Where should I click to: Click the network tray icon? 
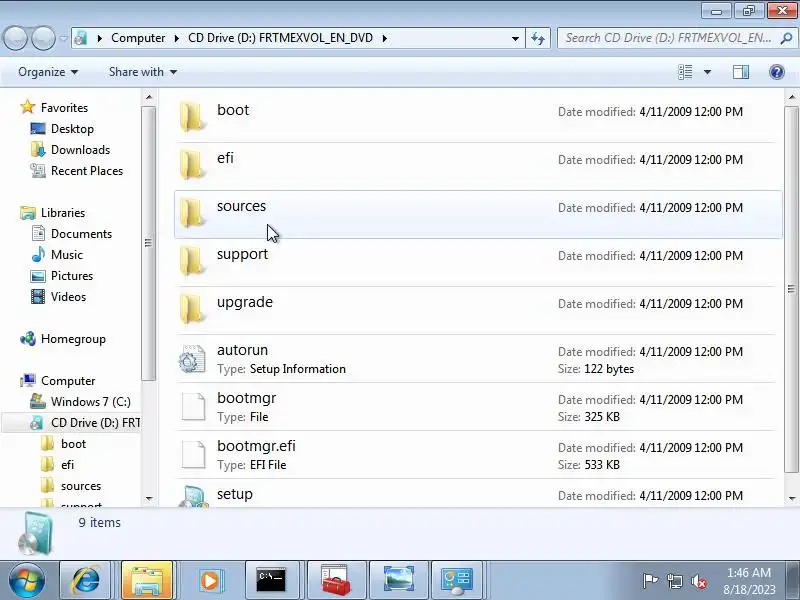674,581
